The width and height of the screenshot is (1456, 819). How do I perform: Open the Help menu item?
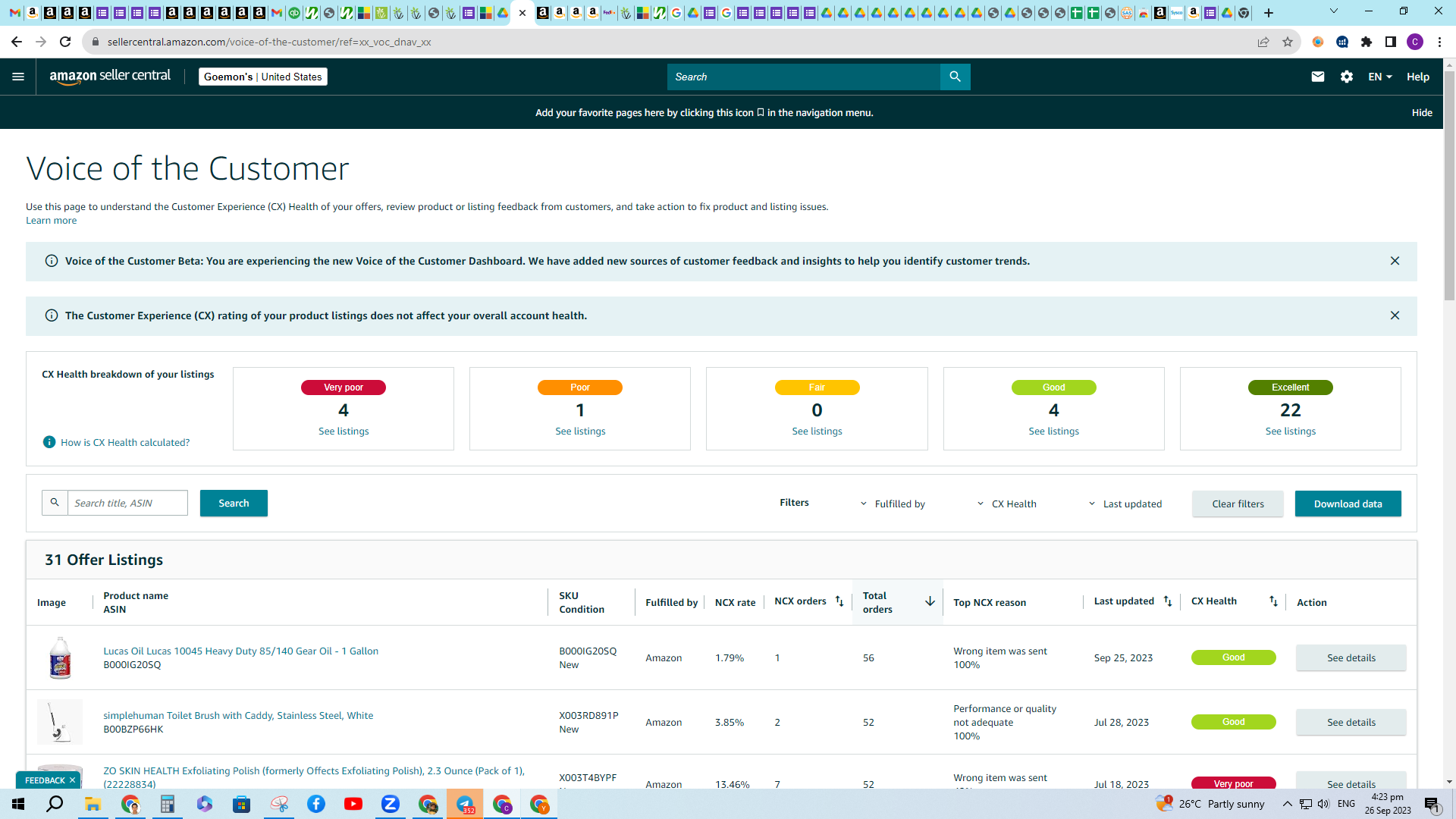1417,77
